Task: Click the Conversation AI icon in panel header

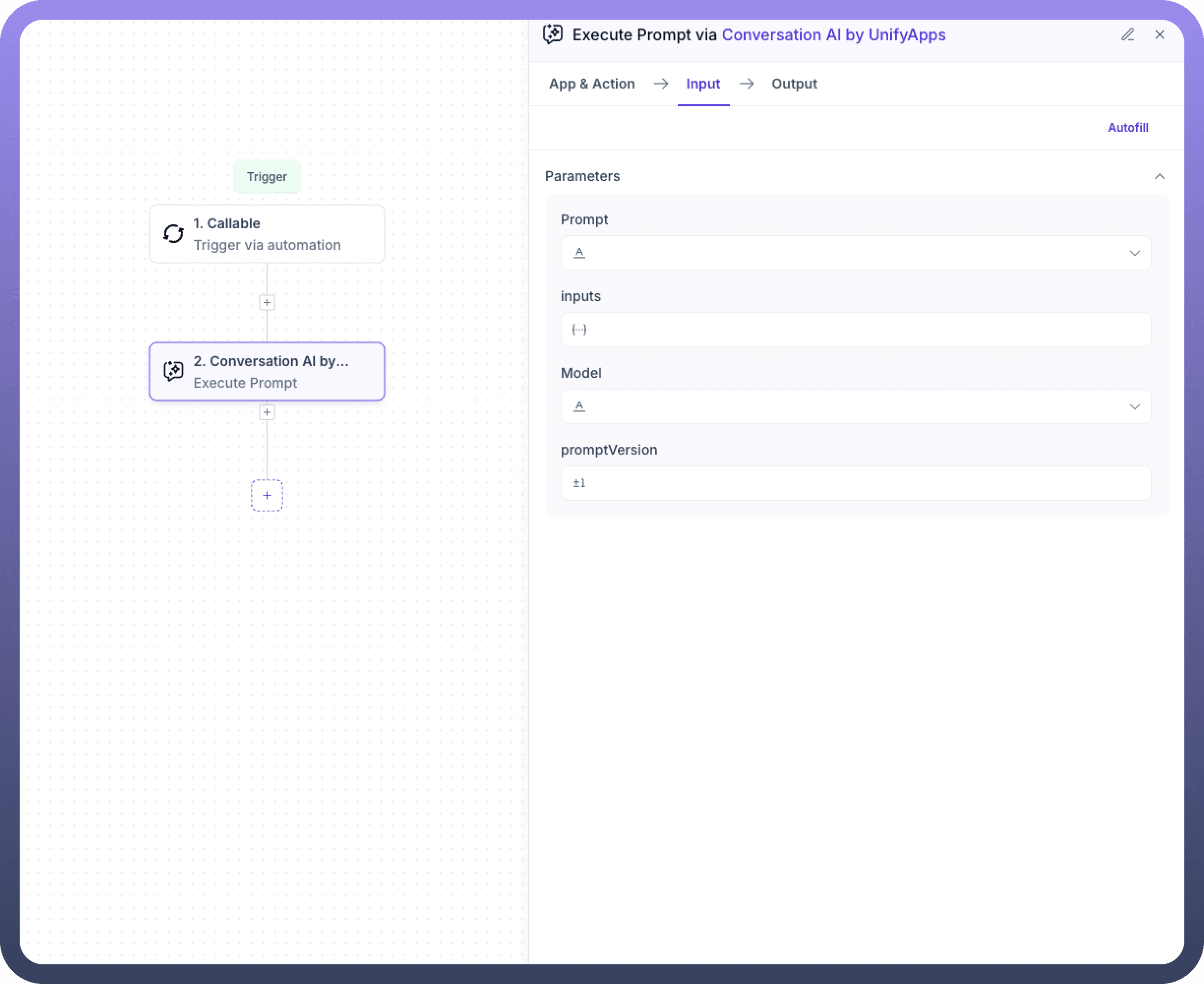Action: coord(552,34)
